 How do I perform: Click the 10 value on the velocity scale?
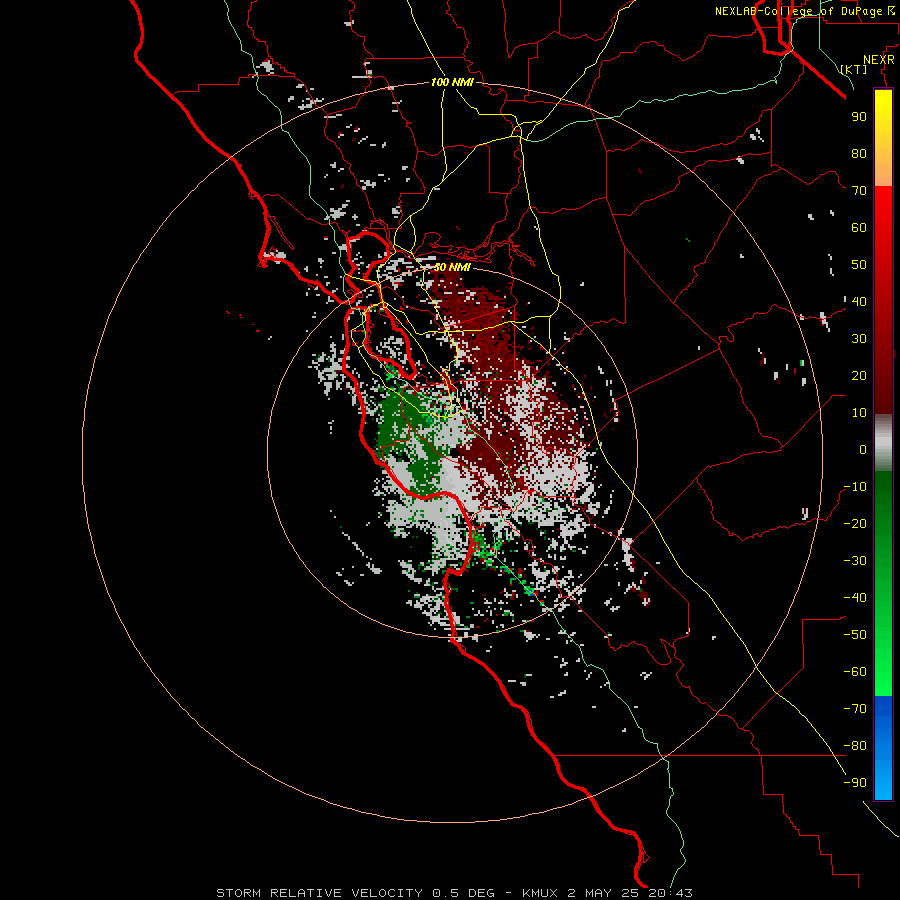coord(859,413)
